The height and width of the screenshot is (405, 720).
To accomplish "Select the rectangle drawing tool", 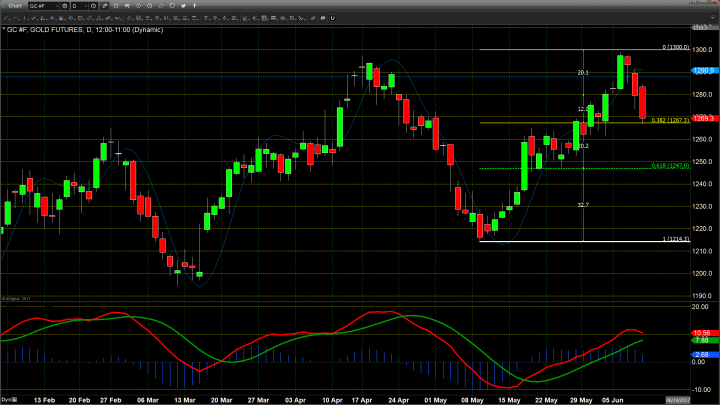I will pos(80,18).
